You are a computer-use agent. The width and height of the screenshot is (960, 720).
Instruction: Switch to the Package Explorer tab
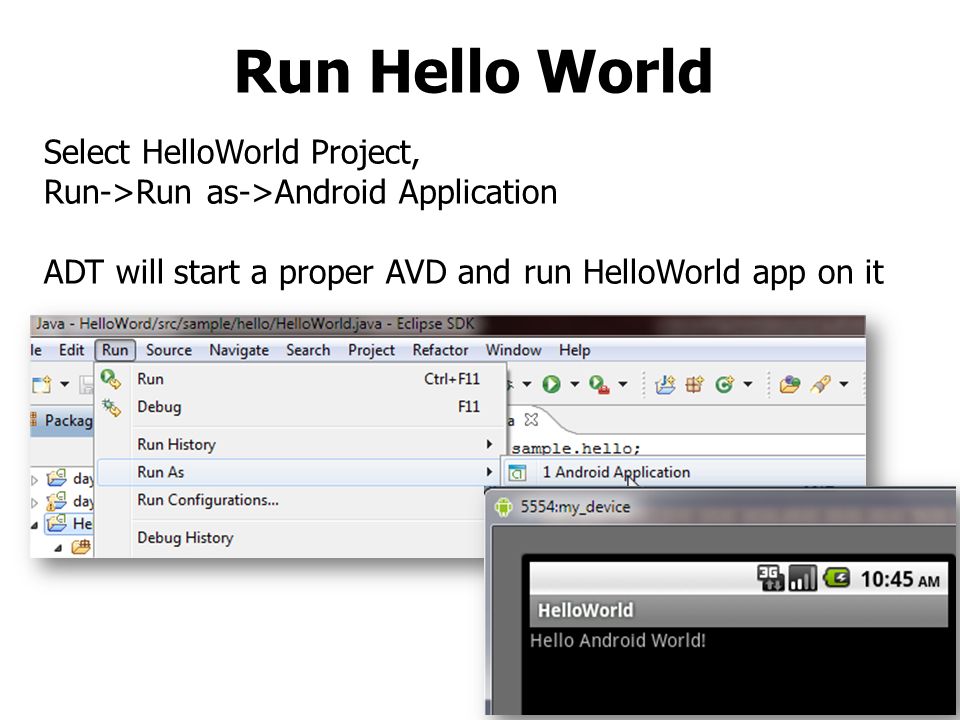click(x=61, y=421)
